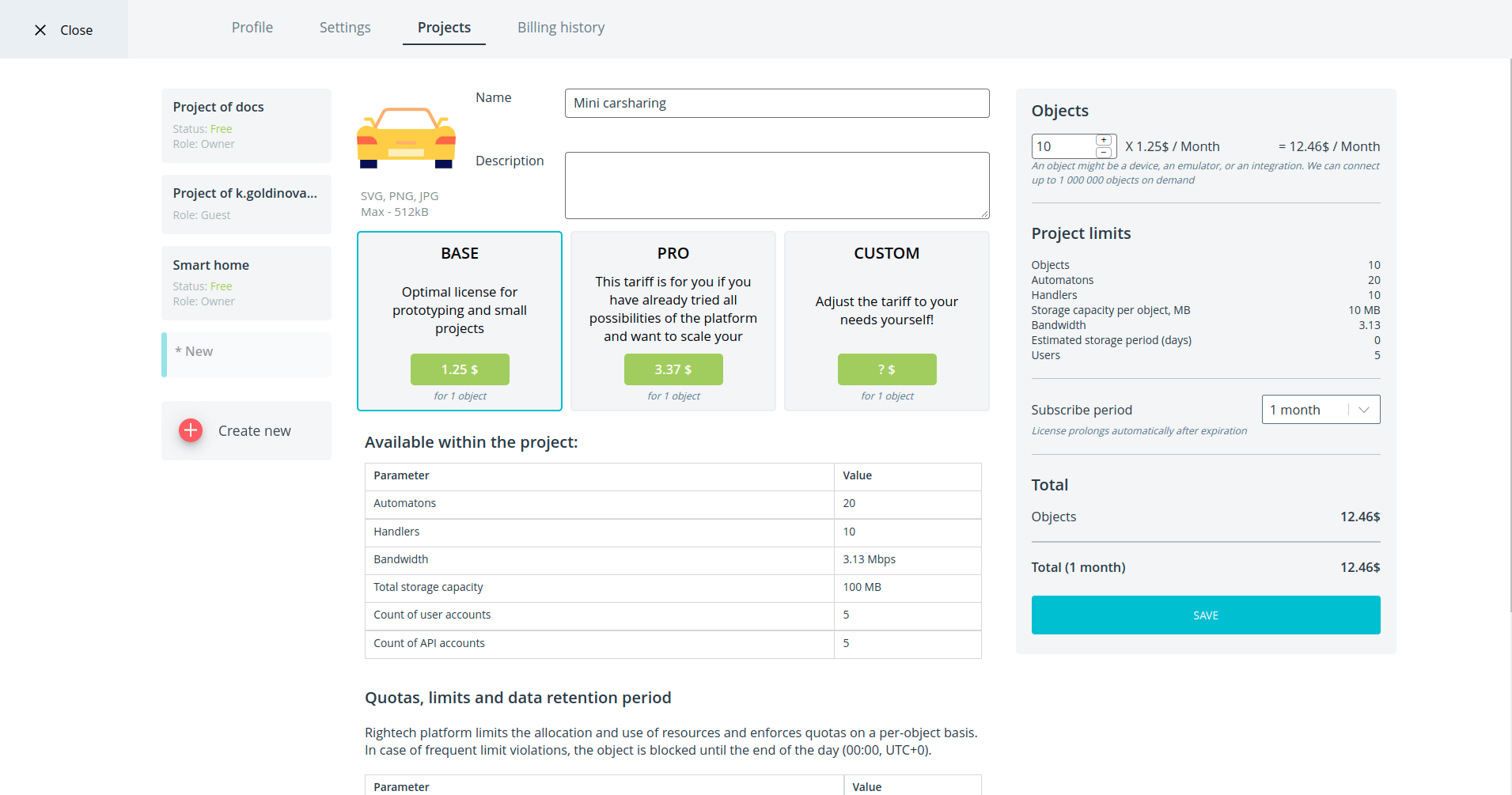1512x795 pixels.
Task: Click into the Description text area
Action: tap(777, 185)
